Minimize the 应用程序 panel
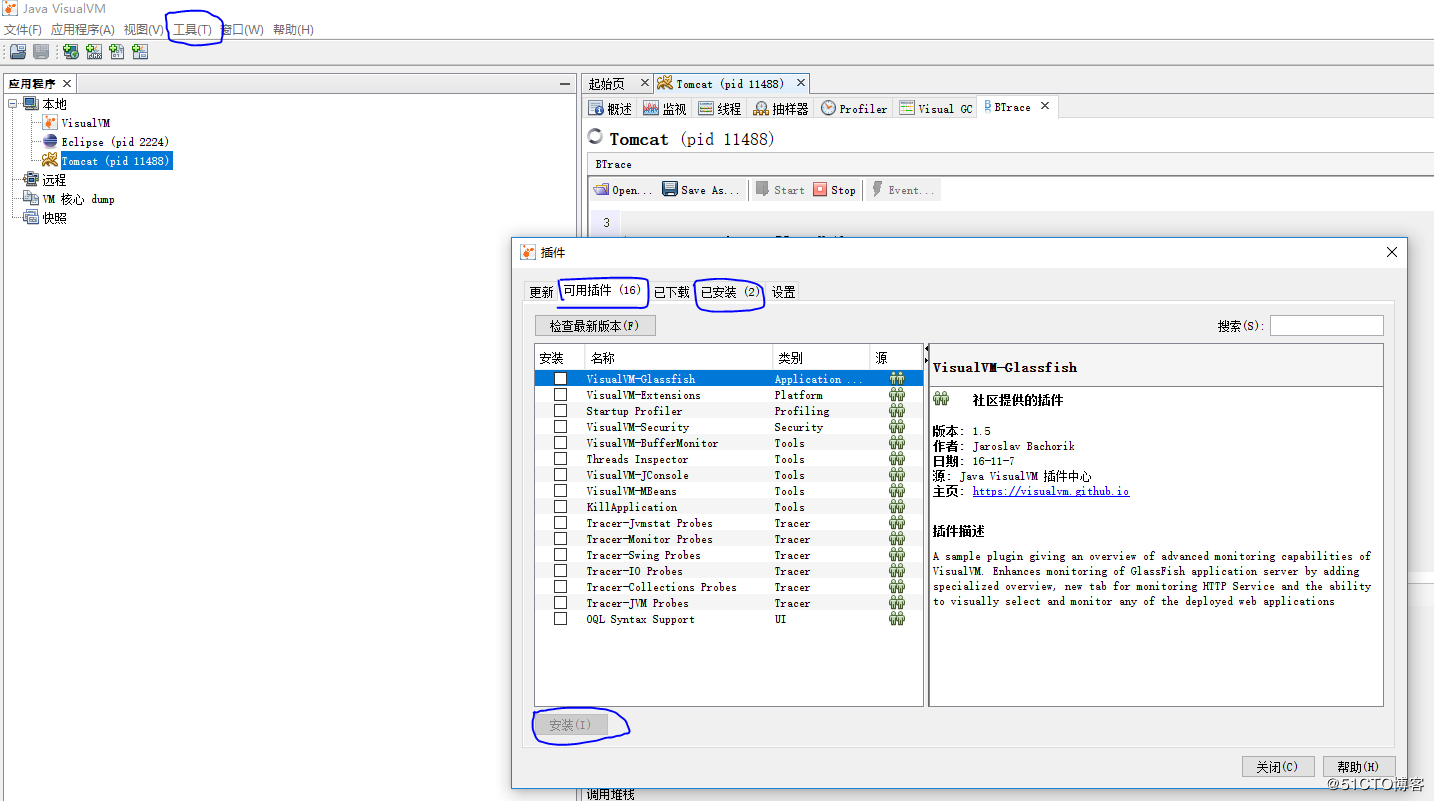1434x801 pixels. coord(565,84)
